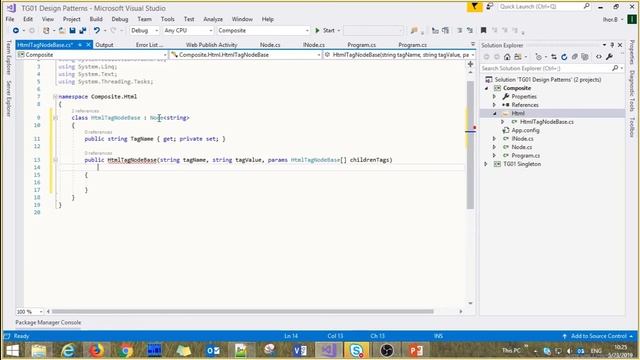The height and width of the screenshot is (360, 640).
Task: Click the search magnifier in Solution Explorer
Action: click(x=615, y=68)
